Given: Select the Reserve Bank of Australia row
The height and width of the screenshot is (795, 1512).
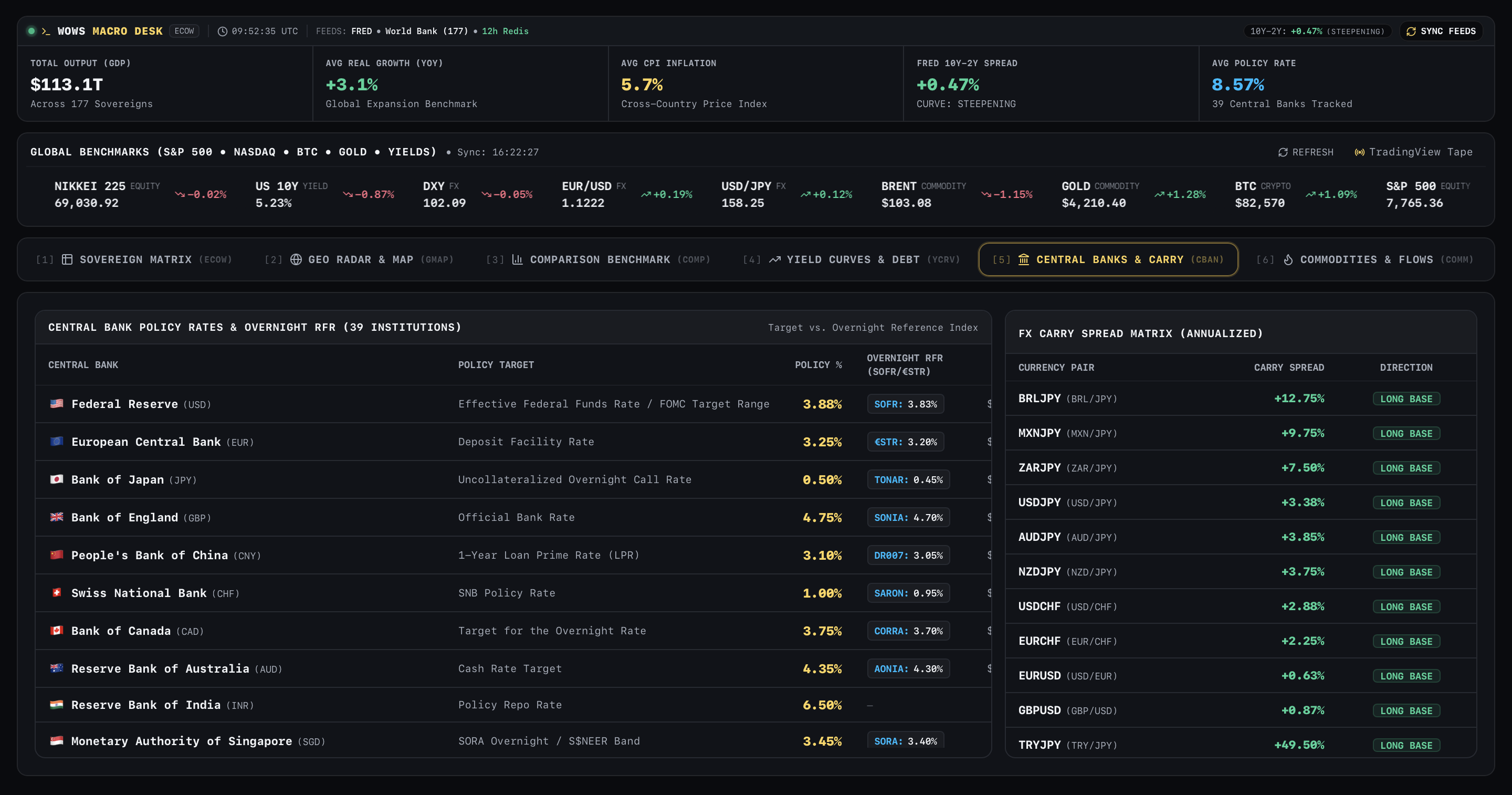Looking at the screenshot, I should tap(513, 669).
